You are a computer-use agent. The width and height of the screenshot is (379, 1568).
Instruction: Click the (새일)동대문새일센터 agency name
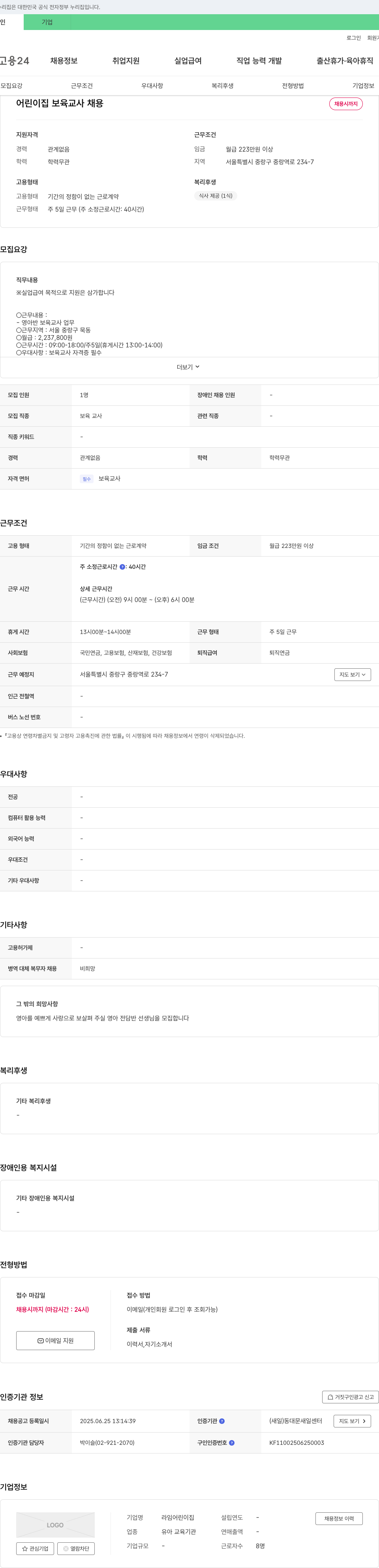tap(296, 1421)
